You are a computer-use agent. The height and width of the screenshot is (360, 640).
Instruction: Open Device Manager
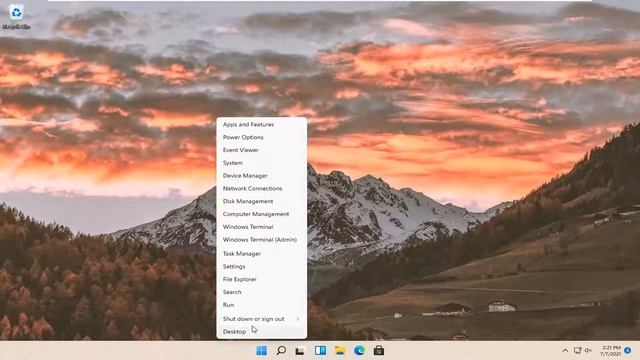262,176
